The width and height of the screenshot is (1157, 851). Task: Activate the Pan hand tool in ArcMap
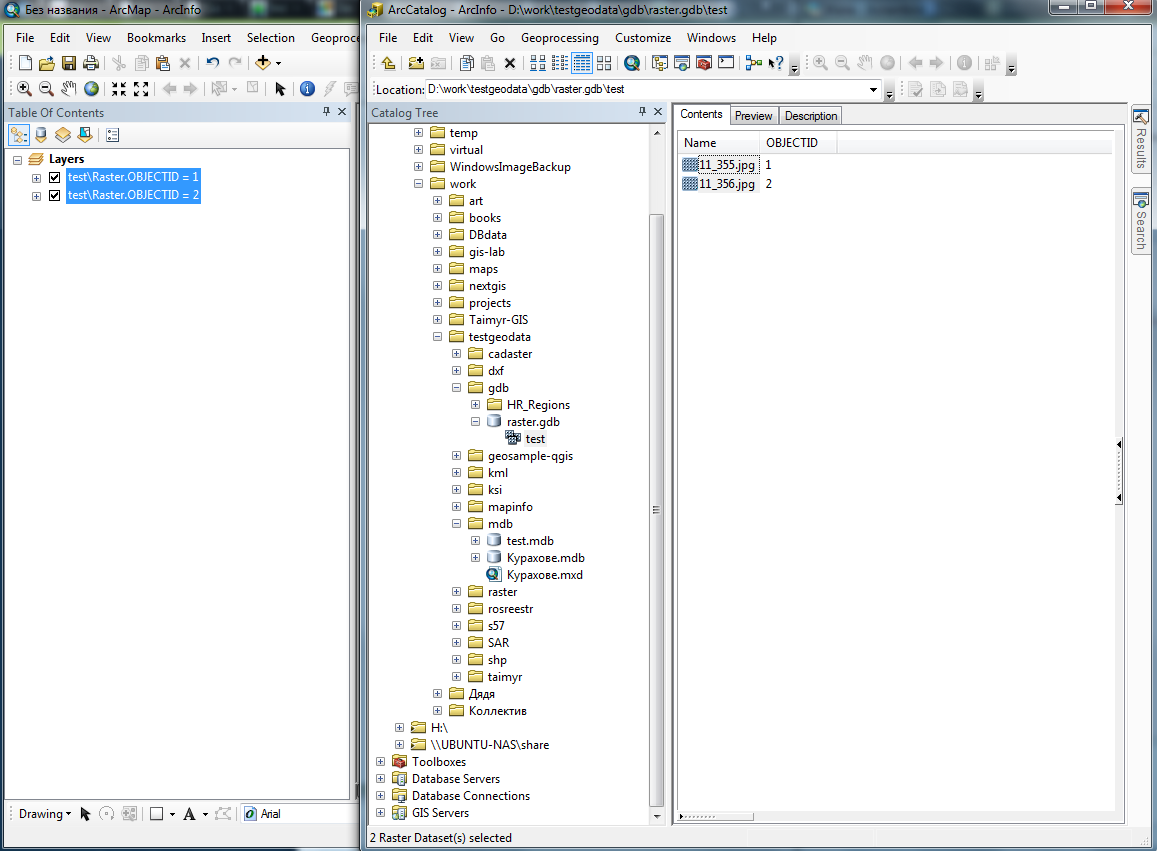click(x=69, y=89)
